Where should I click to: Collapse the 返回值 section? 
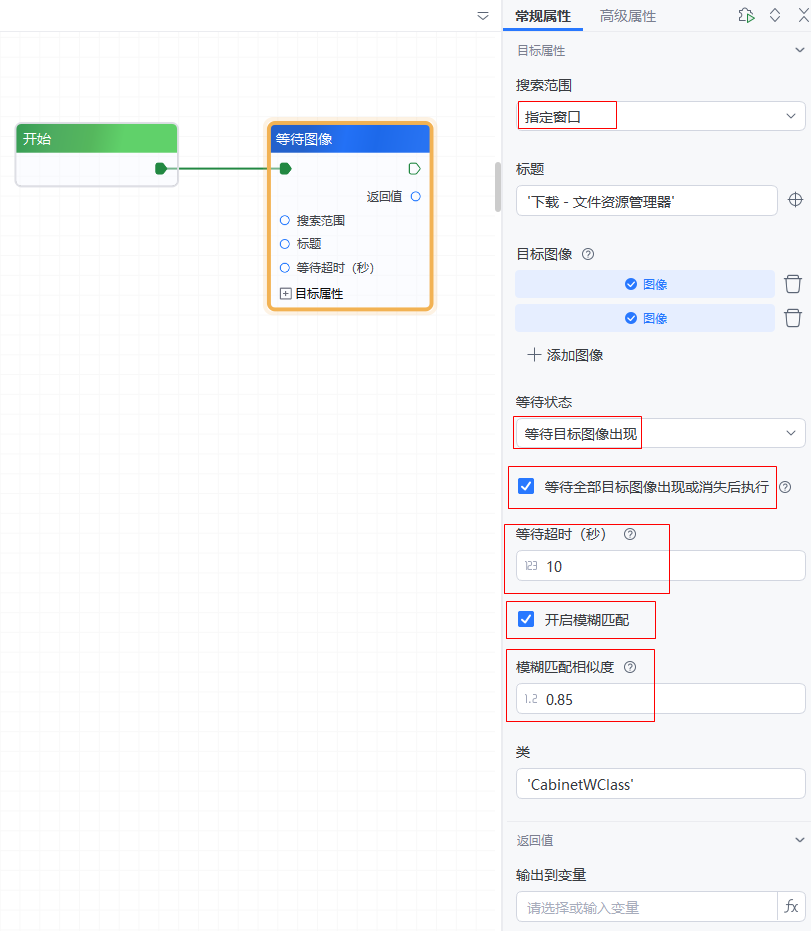(x=799, y=840)
